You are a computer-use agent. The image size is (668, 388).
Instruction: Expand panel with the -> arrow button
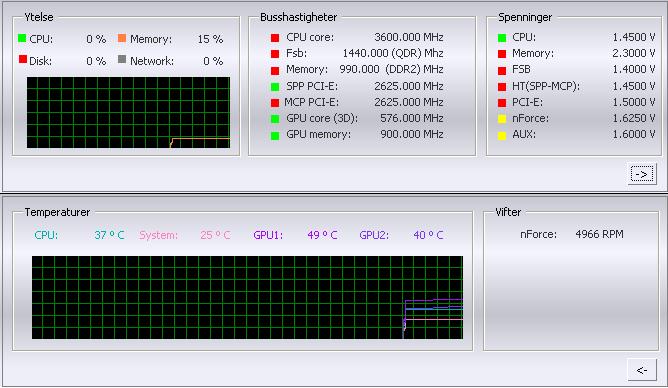pos(642,174)
